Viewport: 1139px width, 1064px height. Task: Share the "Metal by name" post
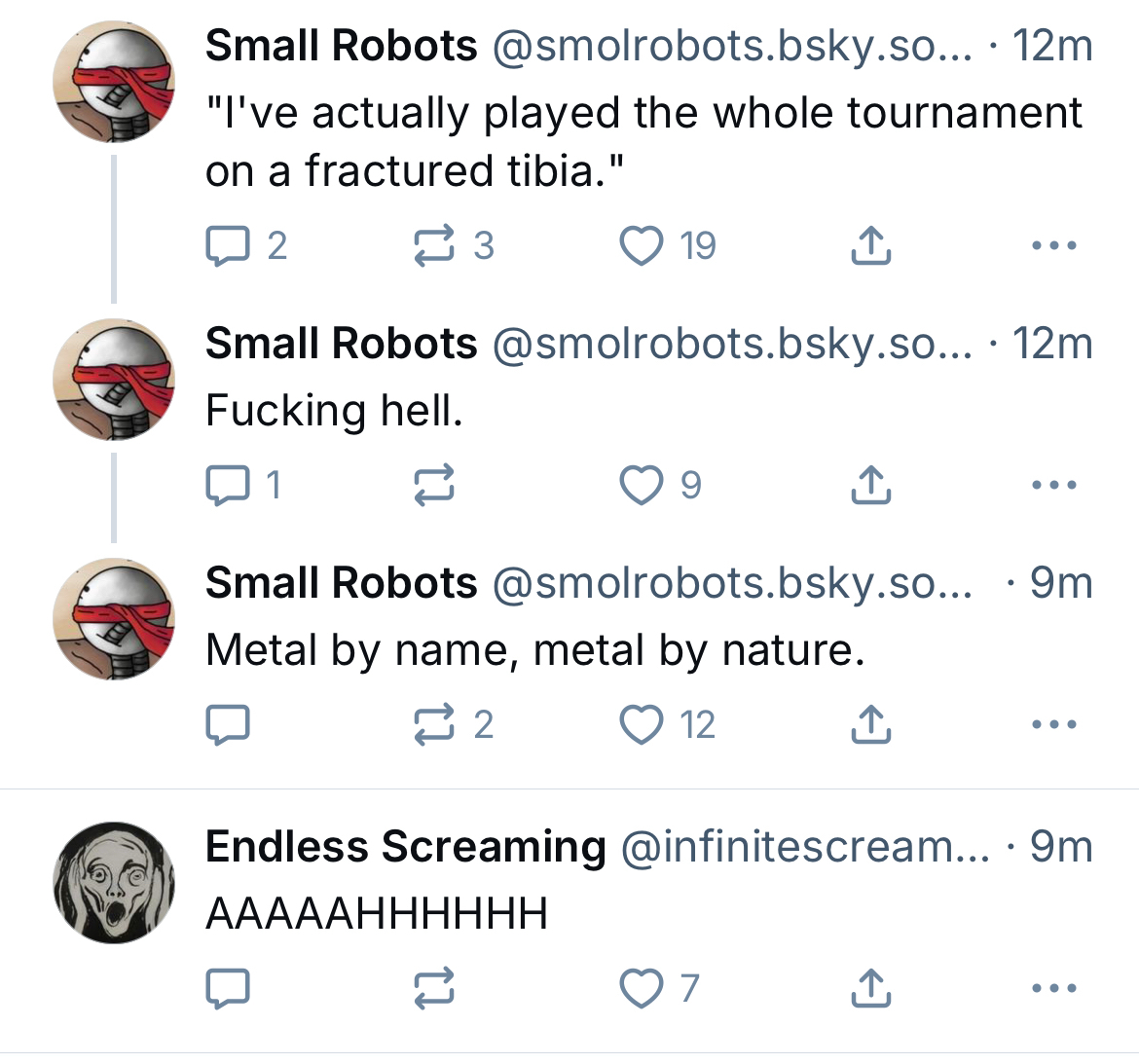click(x=870, y=724)
